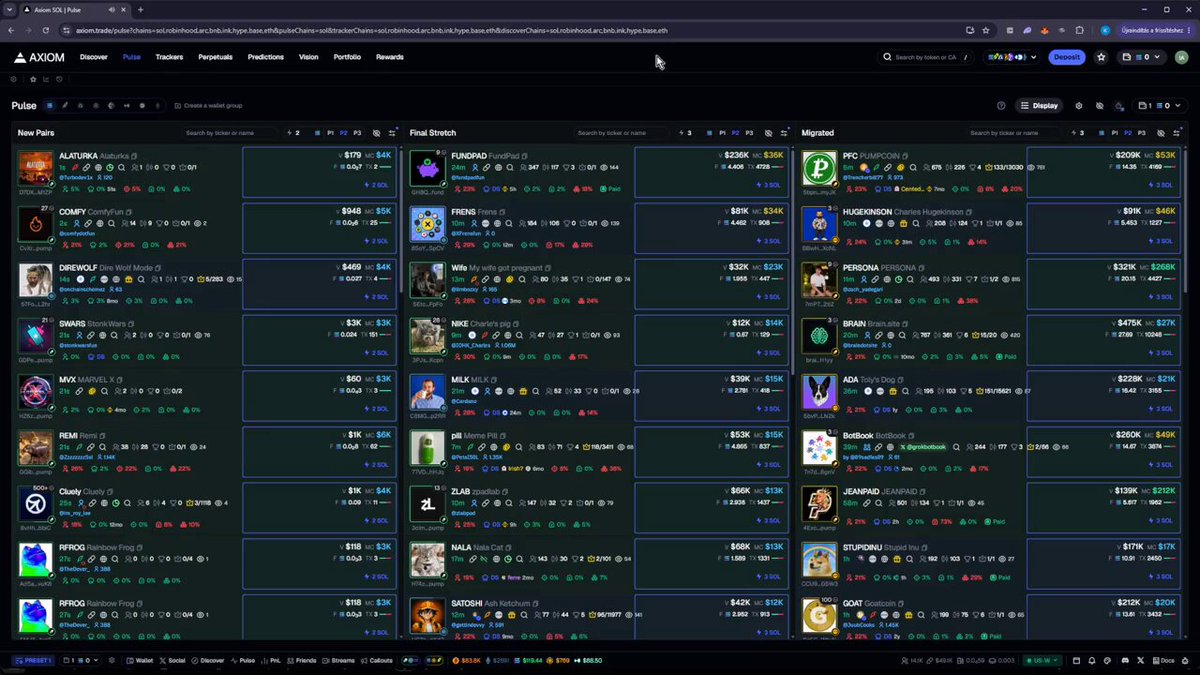Open the Migrated column filter settings icon
Viewport: 1200px width, 675px height.
1176,132
